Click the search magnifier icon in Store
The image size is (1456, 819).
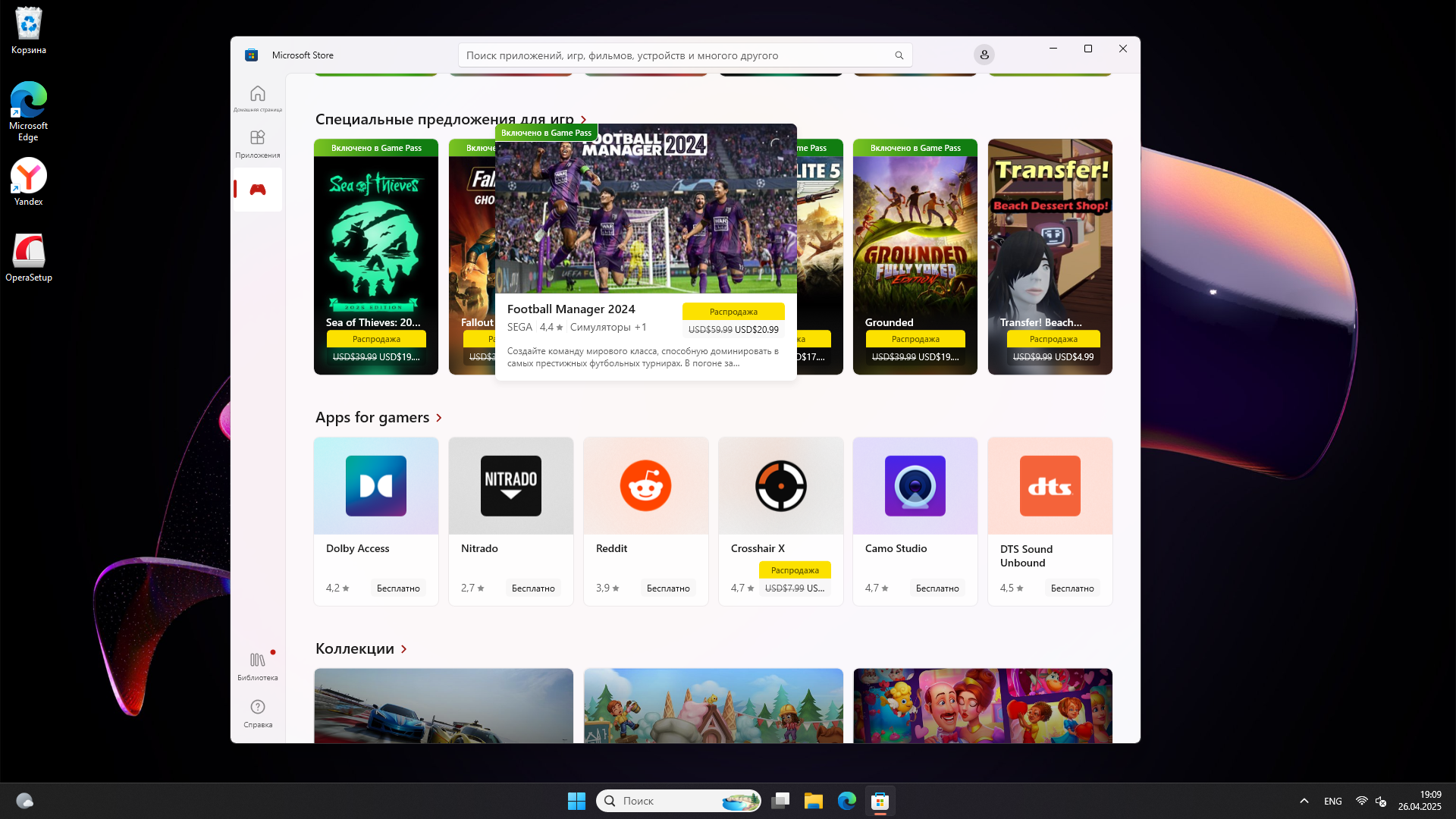pyautogui.click(x=899, y=55)
